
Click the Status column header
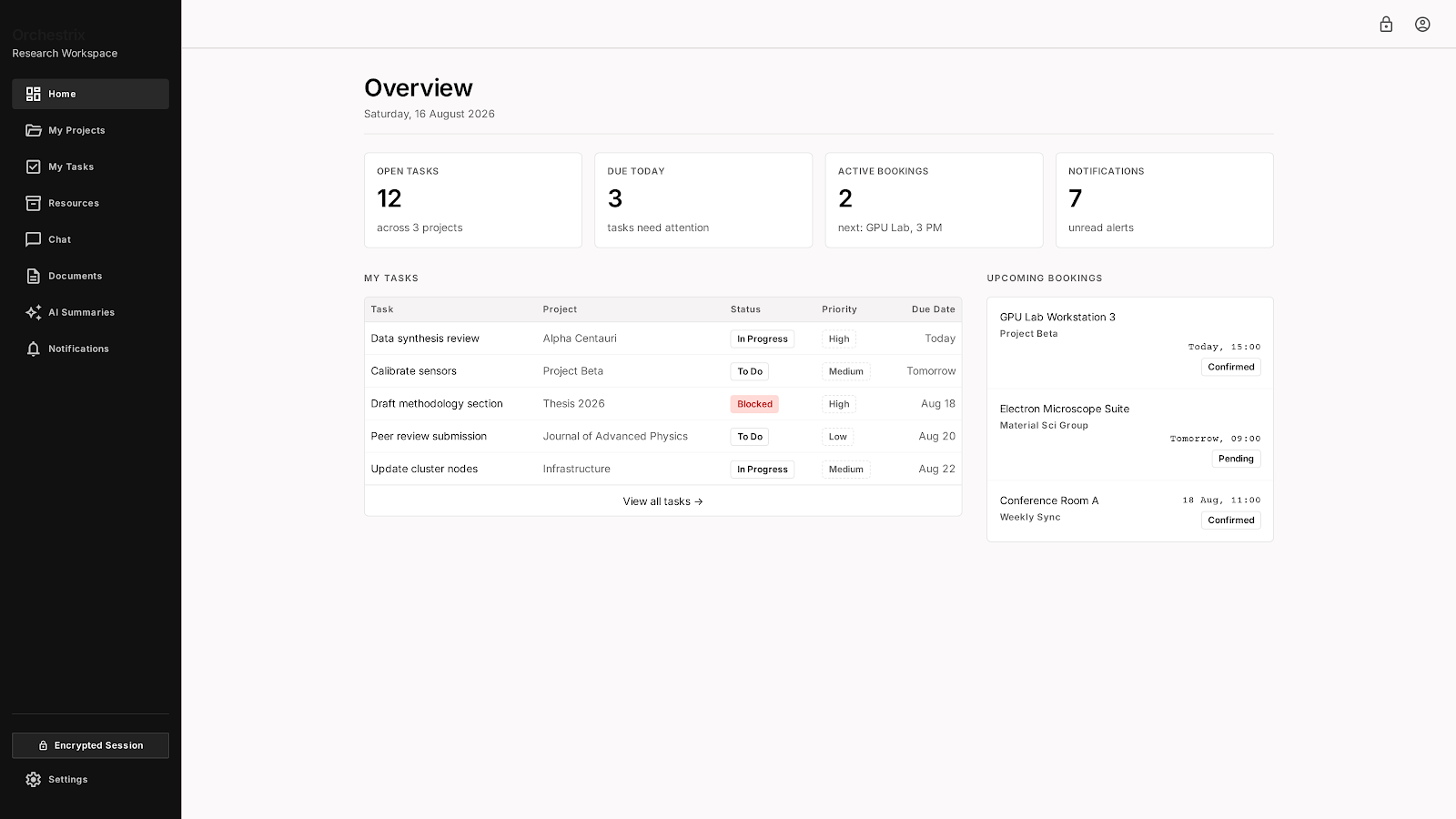pos(745,309)
